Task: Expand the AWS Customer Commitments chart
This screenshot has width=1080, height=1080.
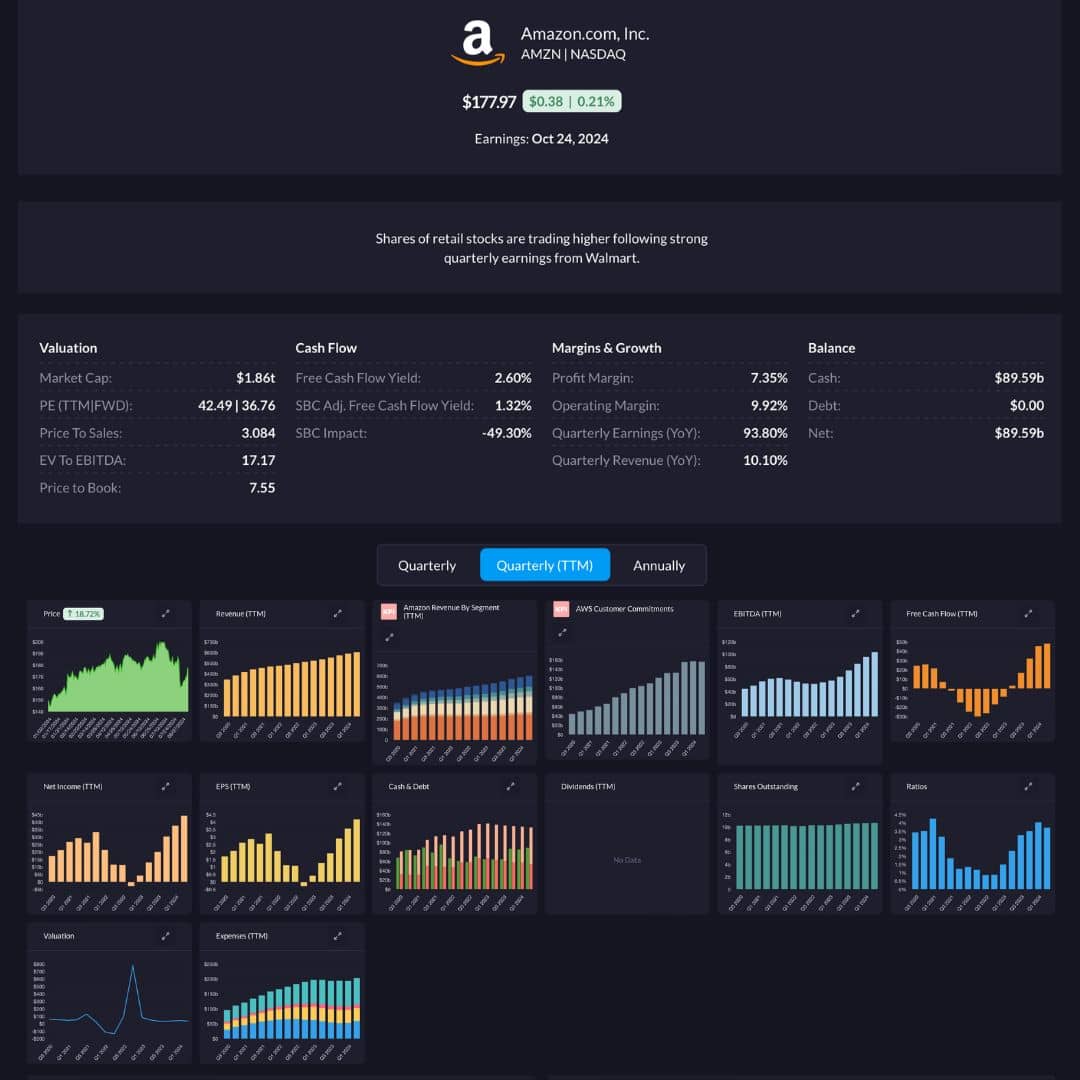Action: click(562, 632)
